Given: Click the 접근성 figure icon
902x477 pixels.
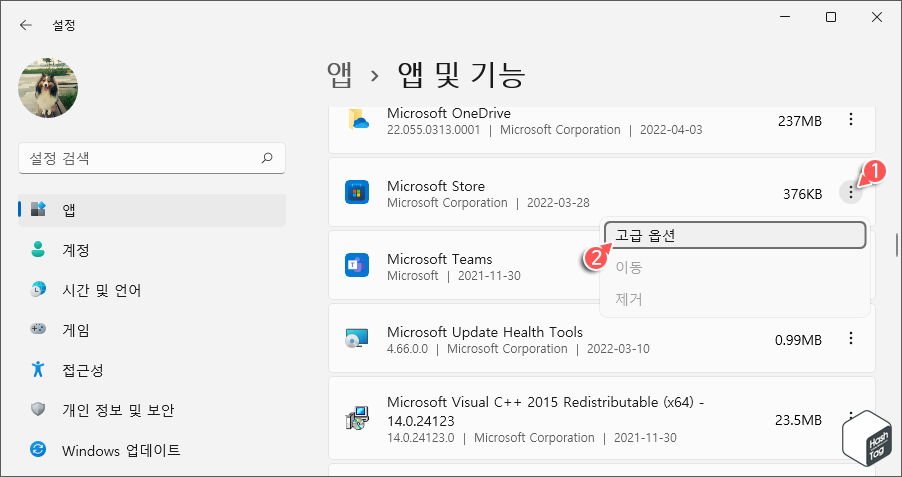Looking at the screenshot, I should click(x=39, y=369).
